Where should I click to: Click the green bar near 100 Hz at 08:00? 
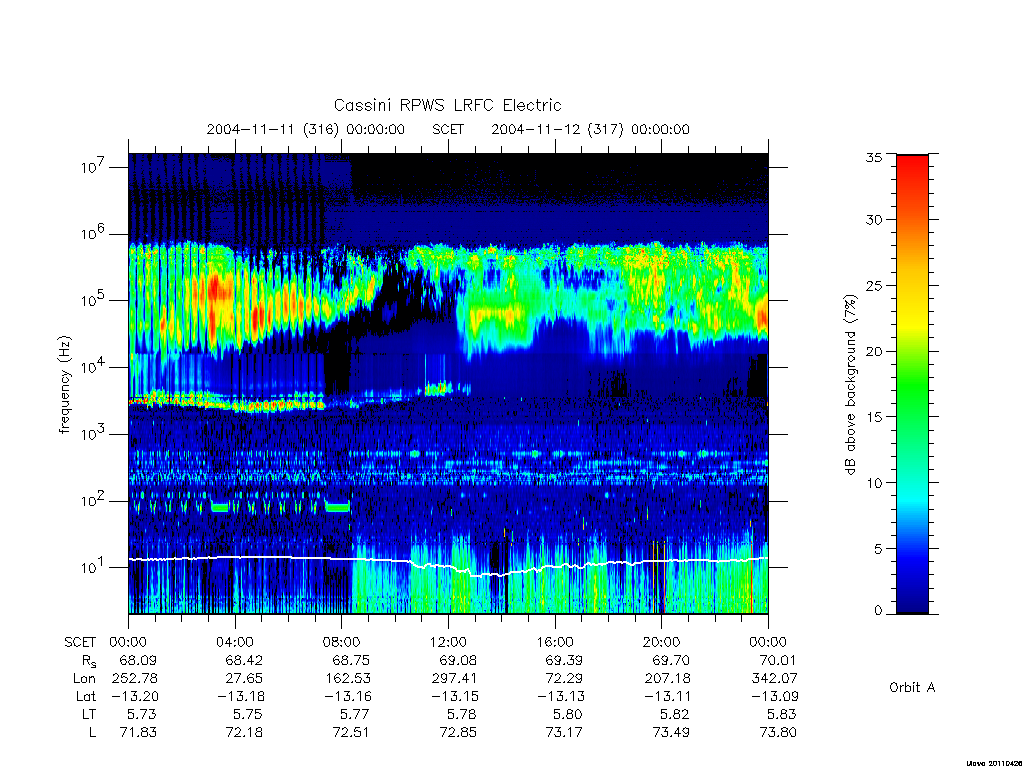point(337,507)
